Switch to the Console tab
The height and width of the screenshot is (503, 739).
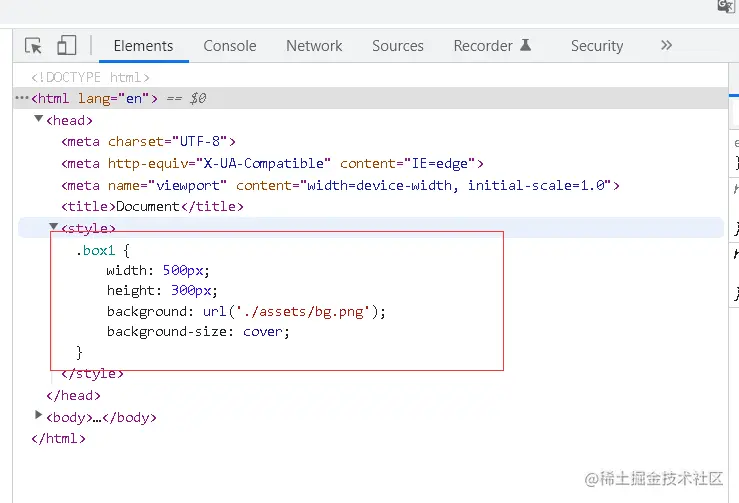click(x=230, y=46)
